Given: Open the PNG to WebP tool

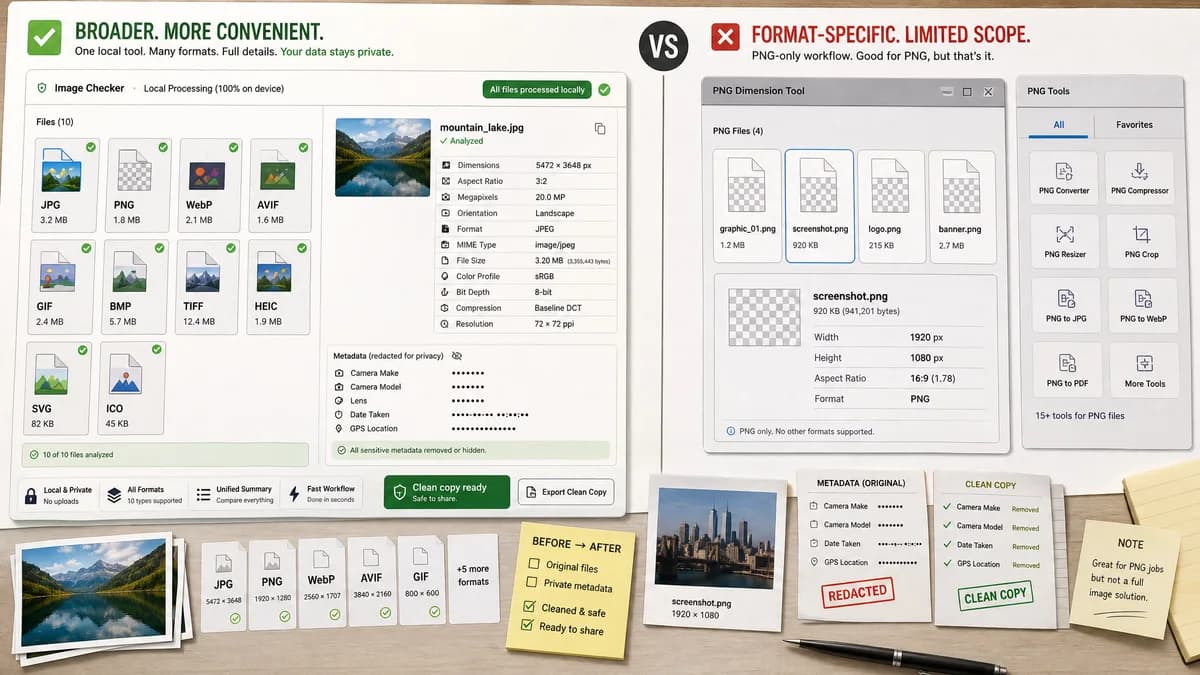Looking at the screenshot, I should pos(1142,305).
